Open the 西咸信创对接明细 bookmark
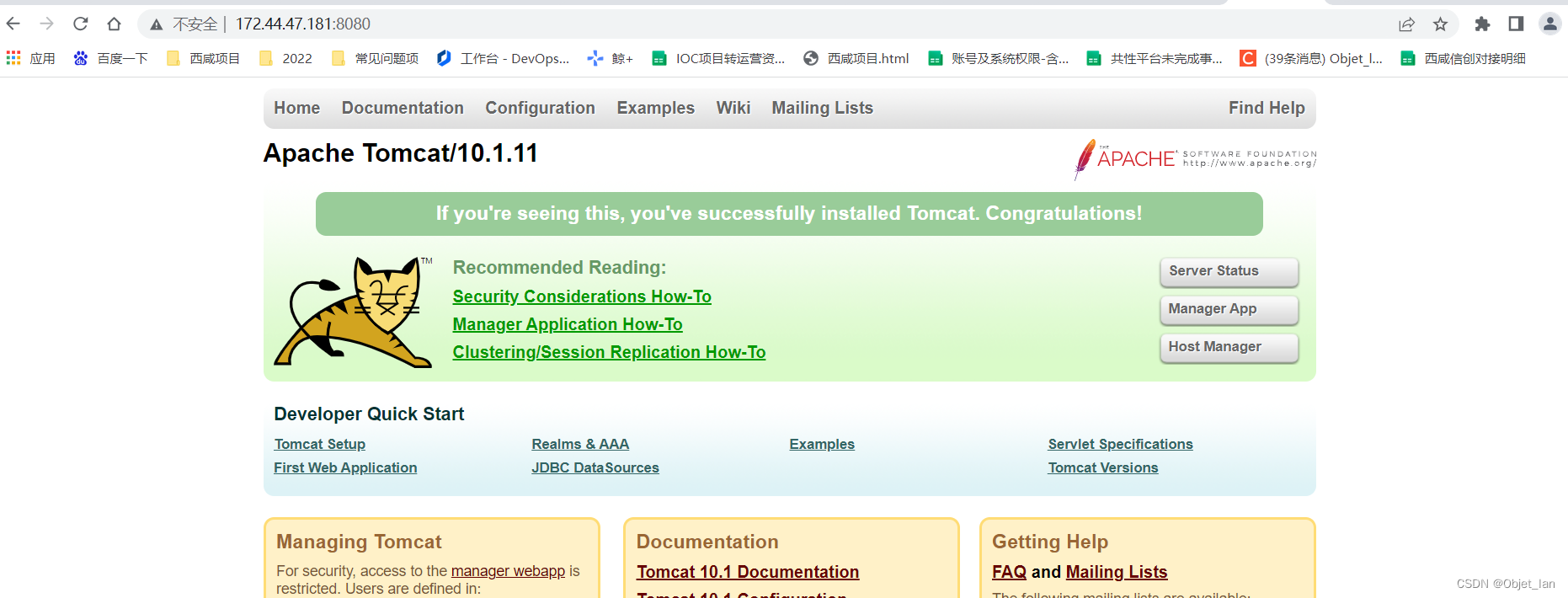This screenshot has height=598, width=1568. click(1463, 58)
